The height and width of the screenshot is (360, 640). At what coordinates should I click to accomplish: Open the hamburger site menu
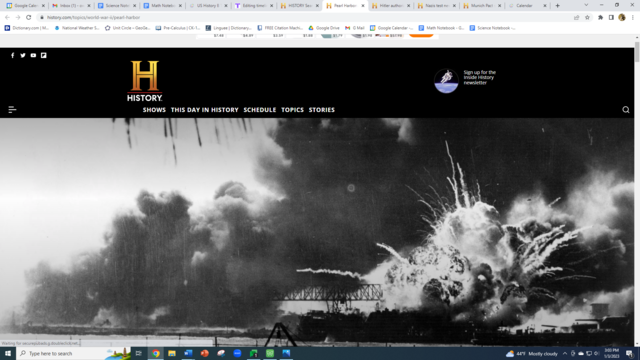pos(12,109)
